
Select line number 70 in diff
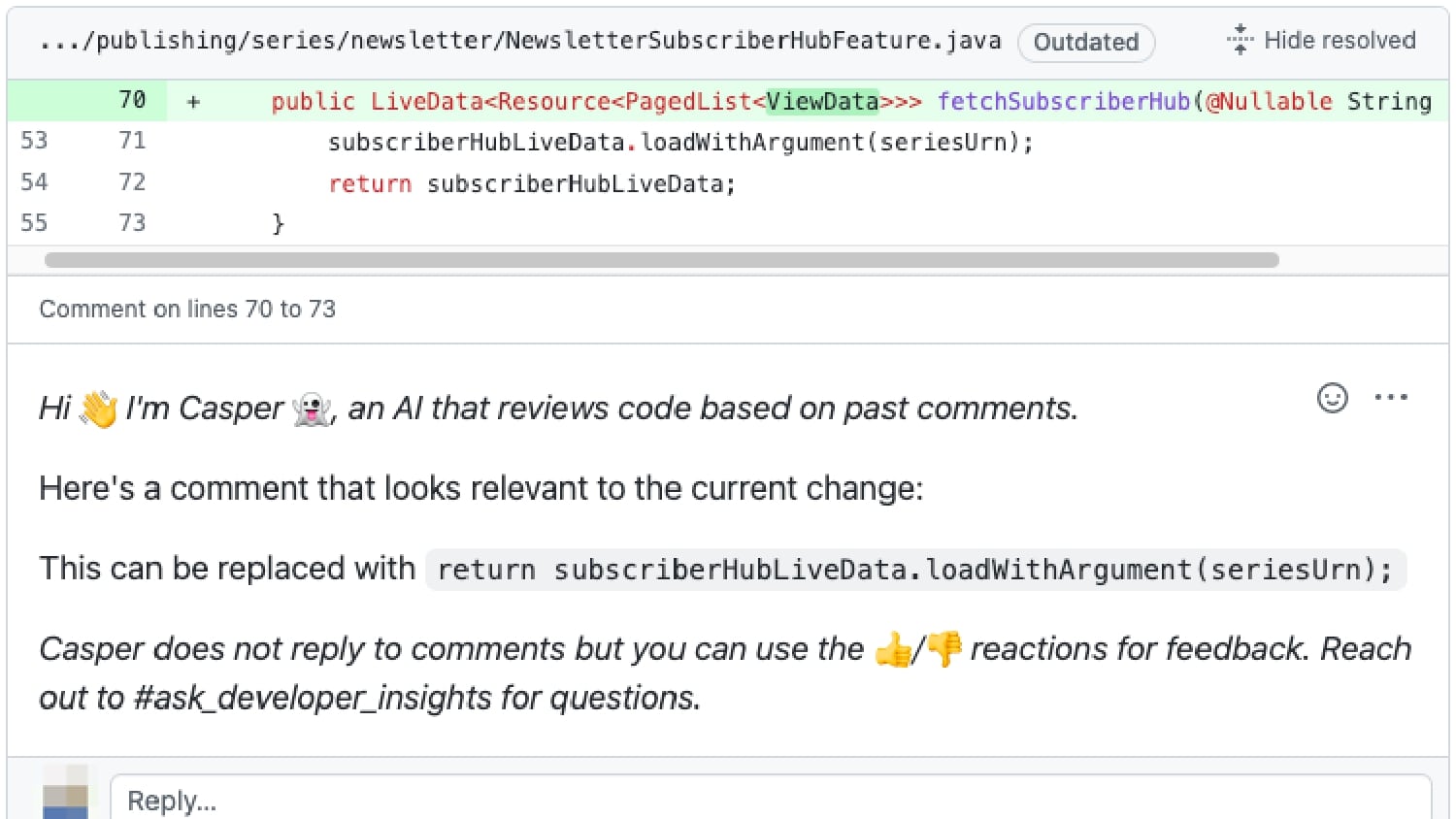click(132, 100)
